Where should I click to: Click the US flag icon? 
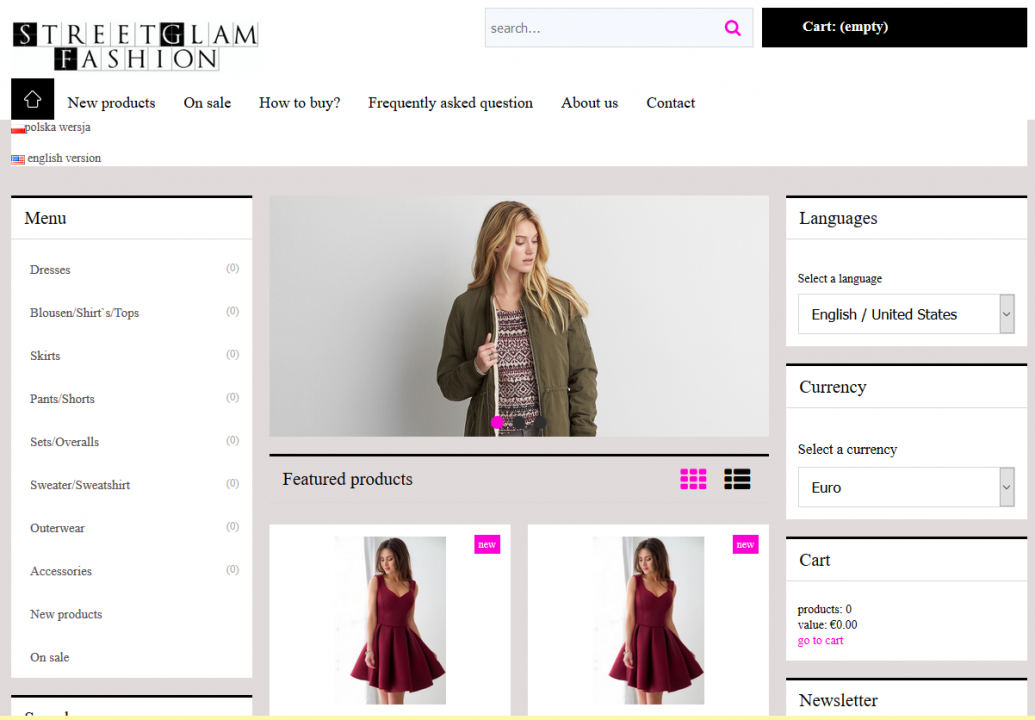pyautogui.click(x=18, y=159)
